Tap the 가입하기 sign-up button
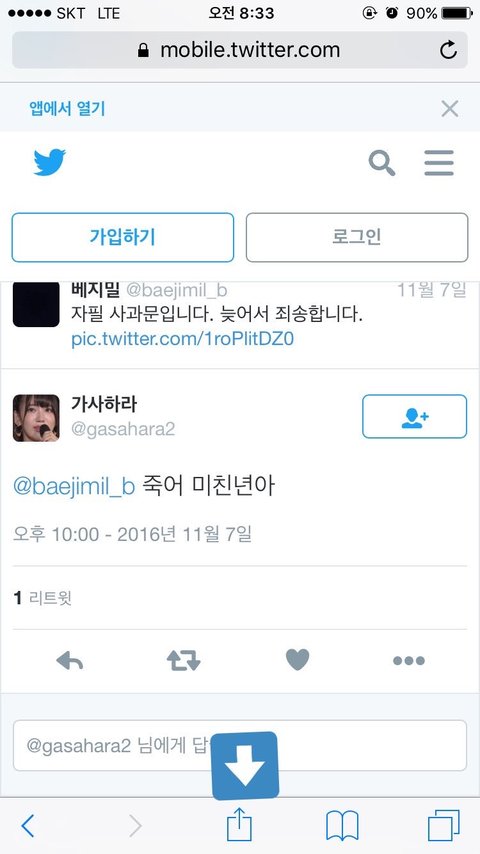 click(x=123, y=237)
